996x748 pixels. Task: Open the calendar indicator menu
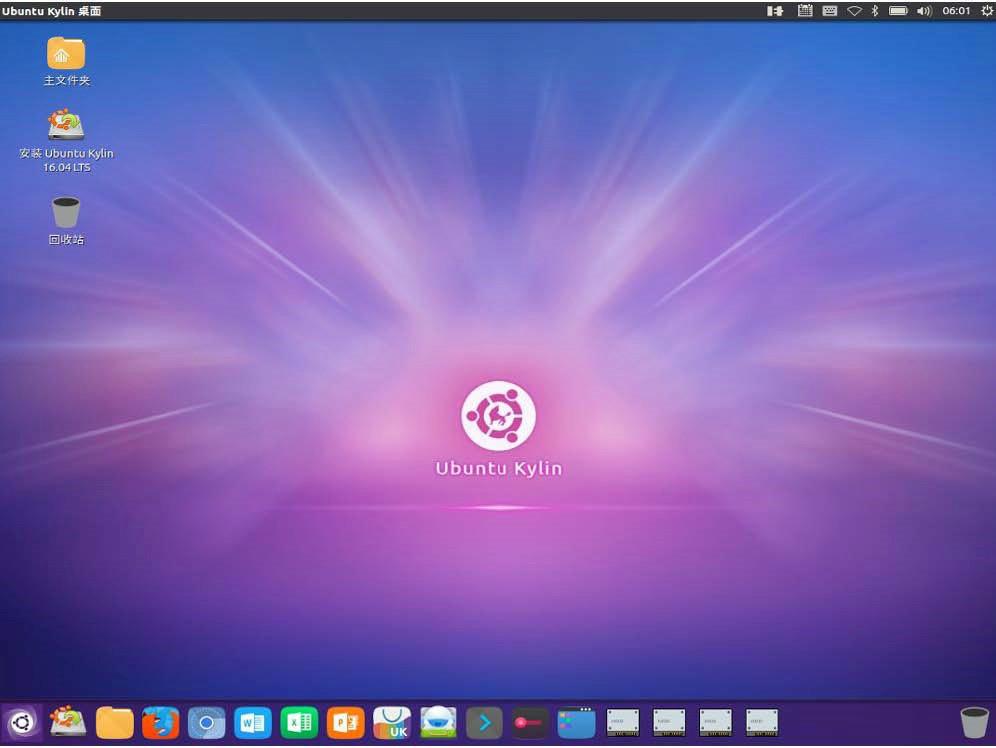click(805, 11)
